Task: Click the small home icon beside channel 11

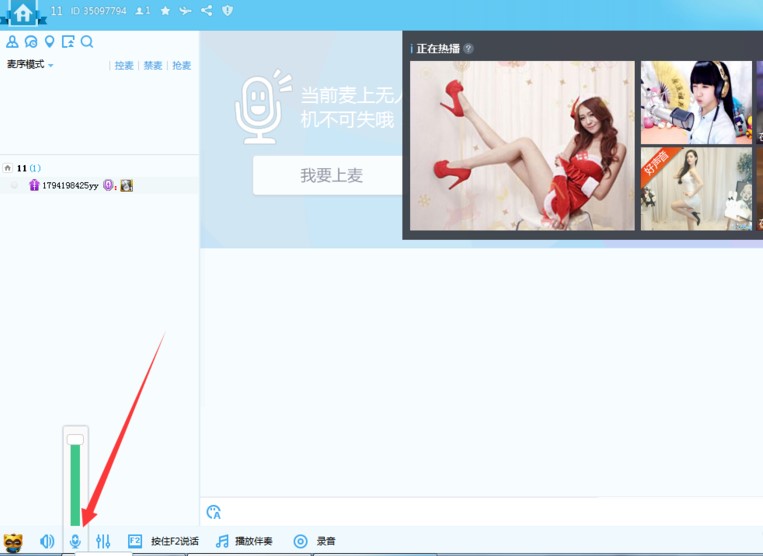Action: 7,168
